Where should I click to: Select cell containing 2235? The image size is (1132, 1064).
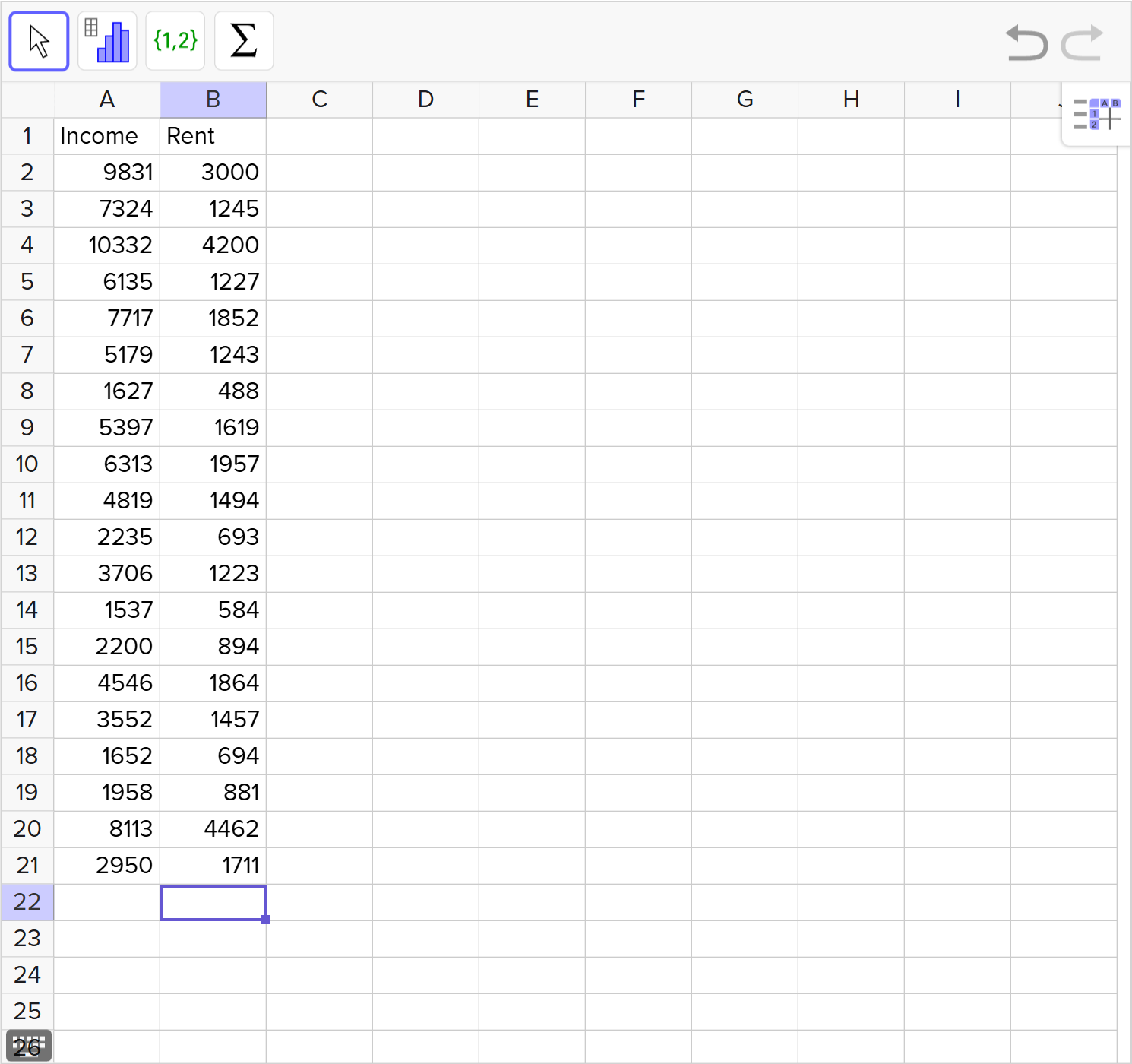[x=107, y=537]
